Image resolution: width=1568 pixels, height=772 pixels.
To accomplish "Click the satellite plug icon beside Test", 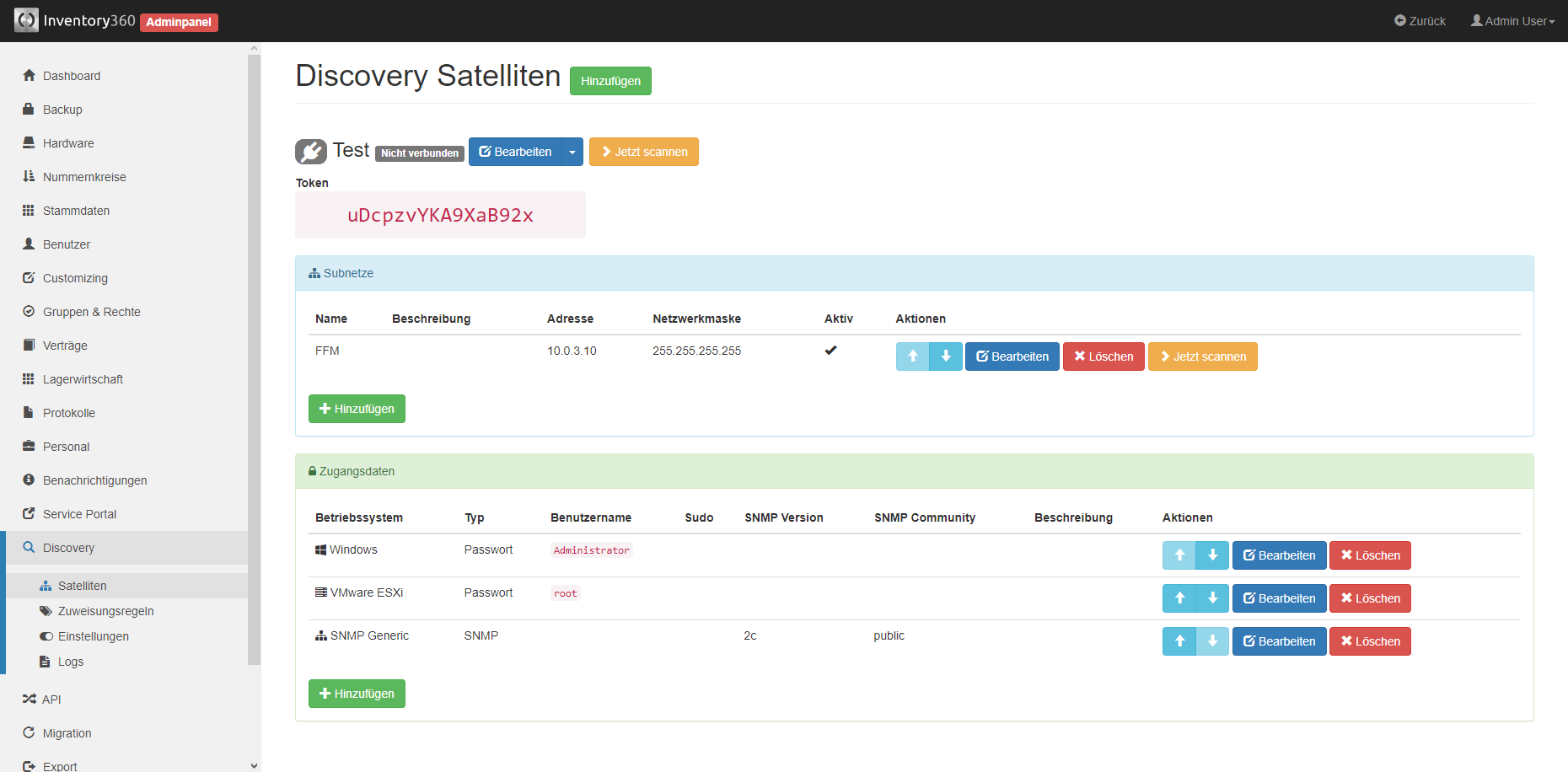I will tap(311, 152).
